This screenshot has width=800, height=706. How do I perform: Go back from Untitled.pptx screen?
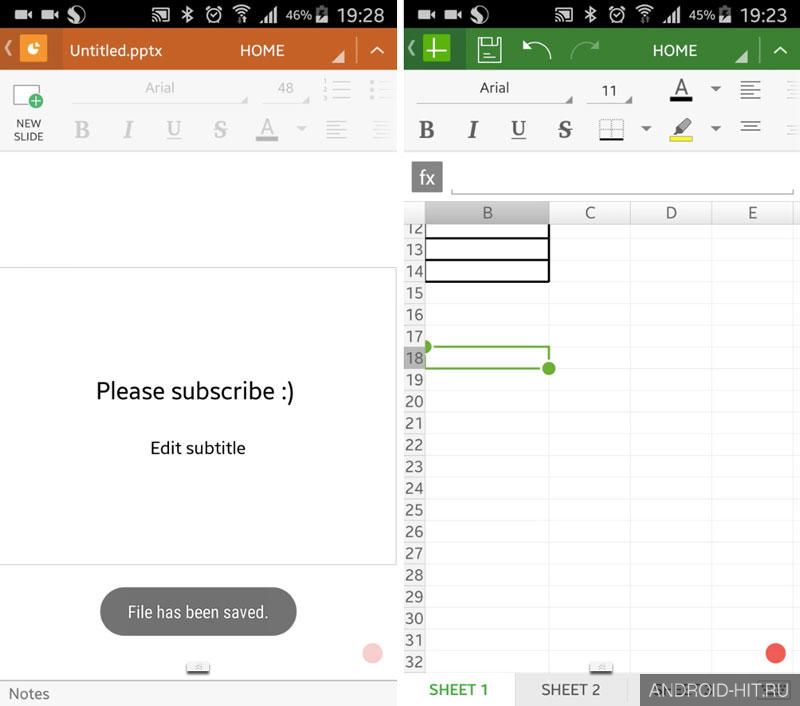pyautogui.click(x=9, y=49)
